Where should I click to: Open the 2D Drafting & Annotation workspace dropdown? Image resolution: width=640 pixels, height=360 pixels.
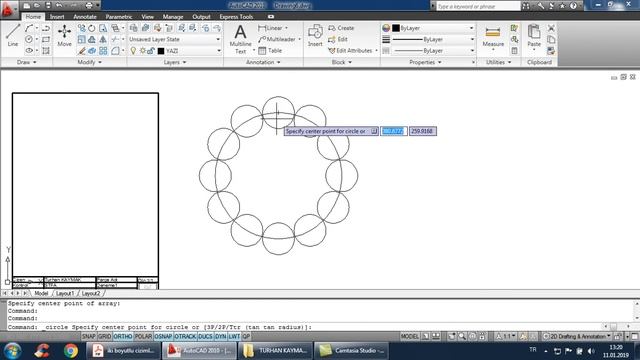point(577,337)
